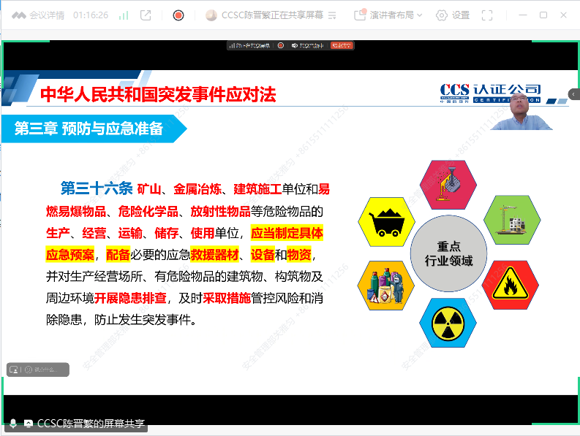Image resolution: width=580 pixels, height=436 pixels.
Task: Collapse the side panel arrow on right edge
Action: click(x=574, y=94)
